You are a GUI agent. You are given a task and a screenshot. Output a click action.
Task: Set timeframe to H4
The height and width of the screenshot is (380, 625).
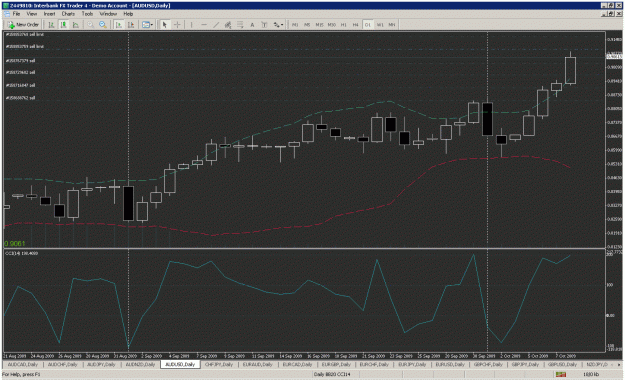point(356,25)
